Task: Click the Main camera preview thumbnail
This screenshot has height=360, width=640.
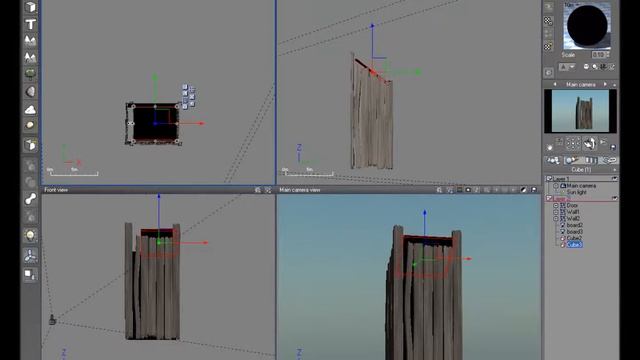Action: tap(580, 111)
